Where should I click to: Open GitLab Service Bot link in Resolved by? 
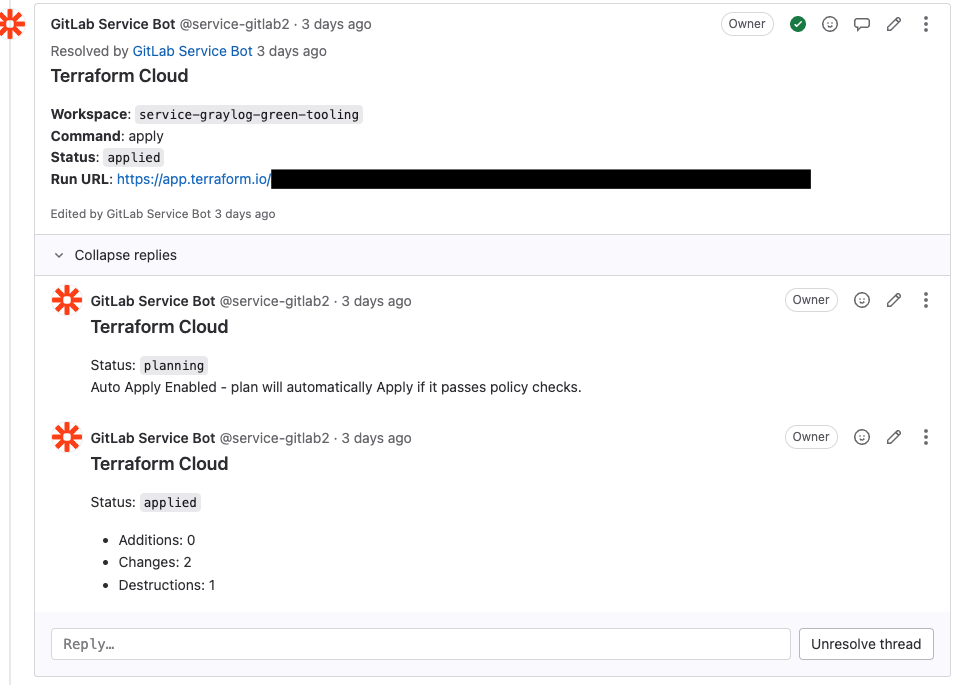(x=192, y=51)
